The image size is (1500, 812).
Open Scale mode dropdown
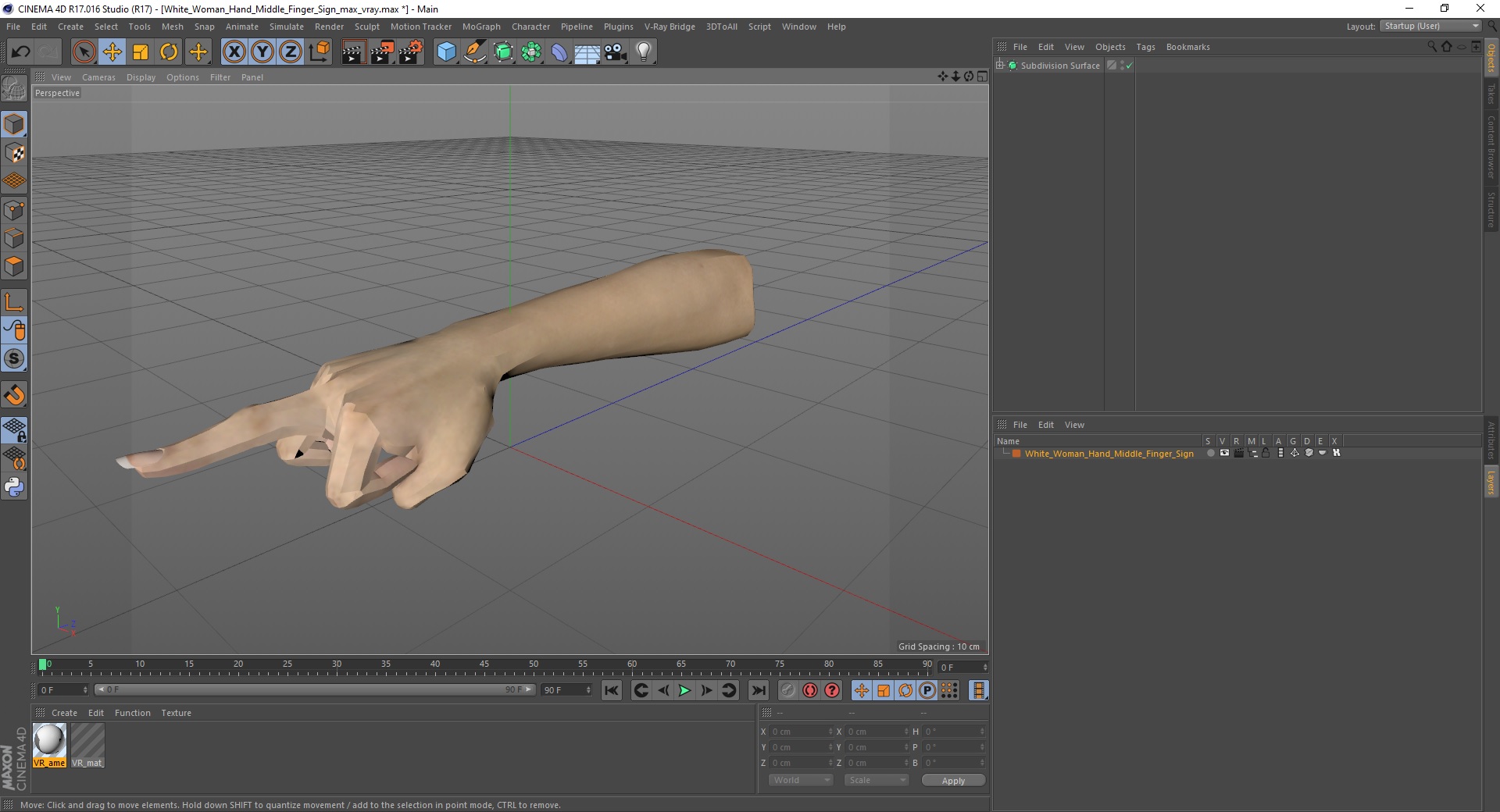[876, 780]
